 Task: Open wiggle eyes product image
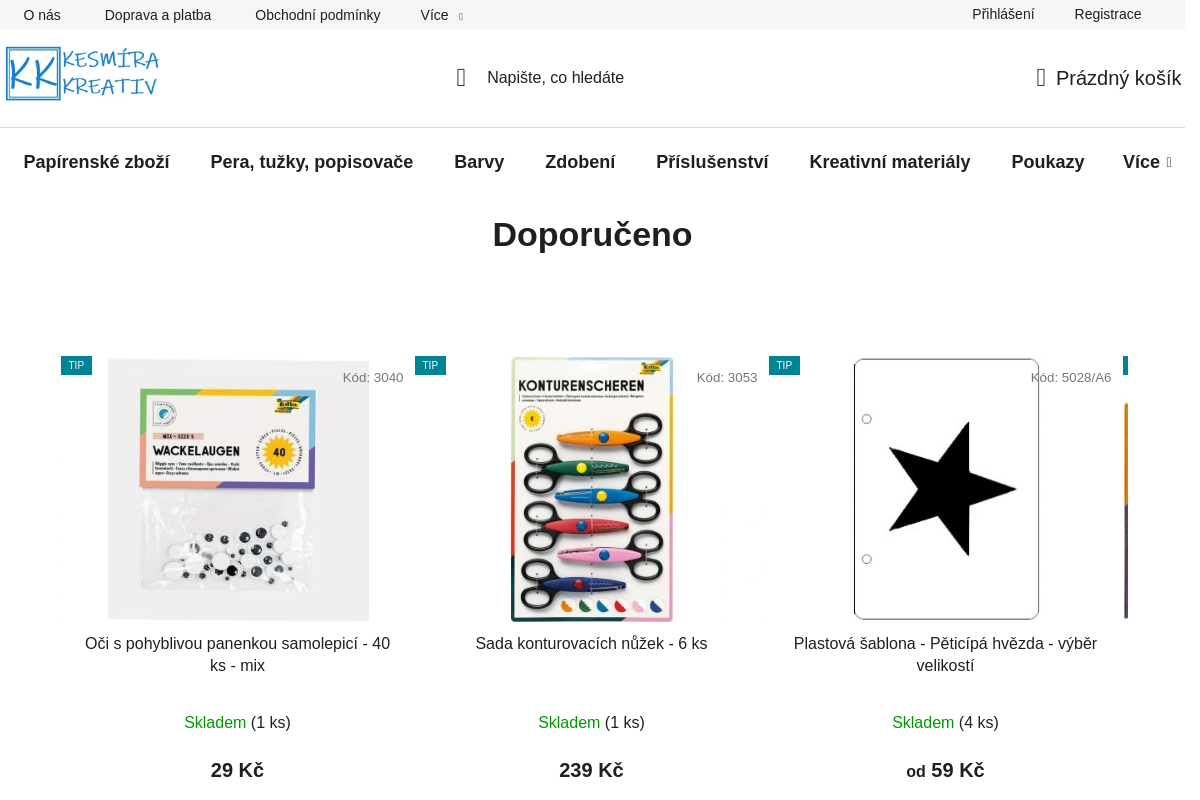238,490
